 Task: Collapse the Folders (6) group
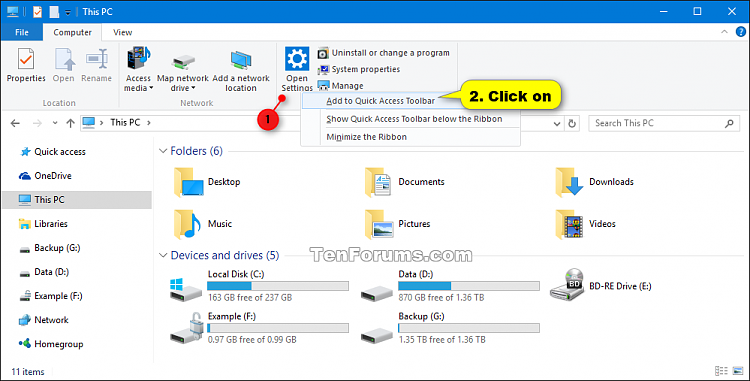(x=163, y=151)
